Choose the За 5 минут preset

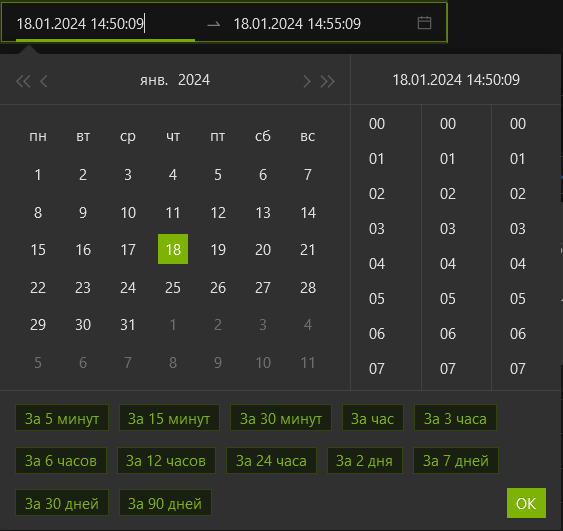(x=62, y=418)
